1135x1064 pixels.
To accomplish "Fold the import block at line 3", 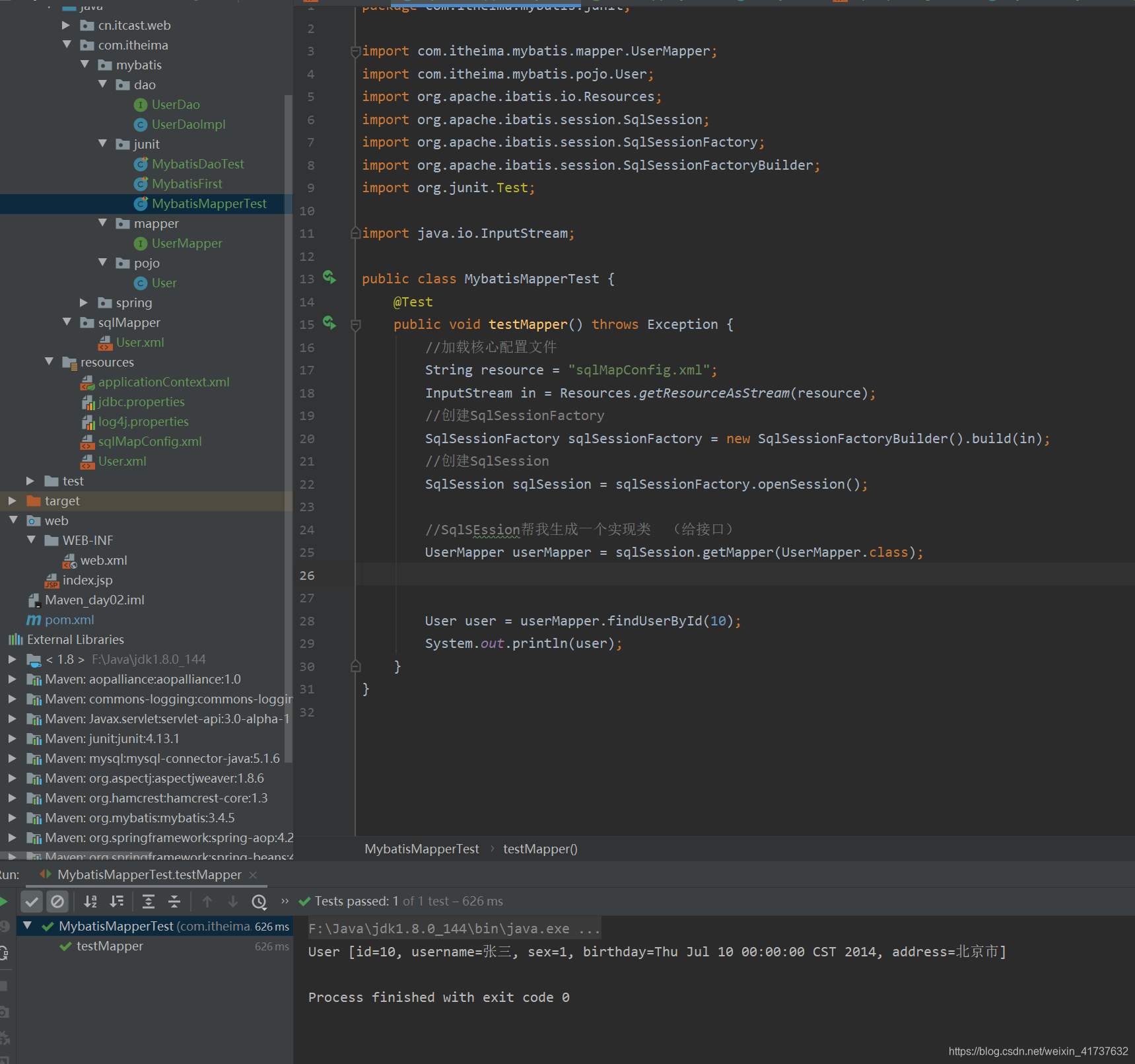I will tap(356, 51).
